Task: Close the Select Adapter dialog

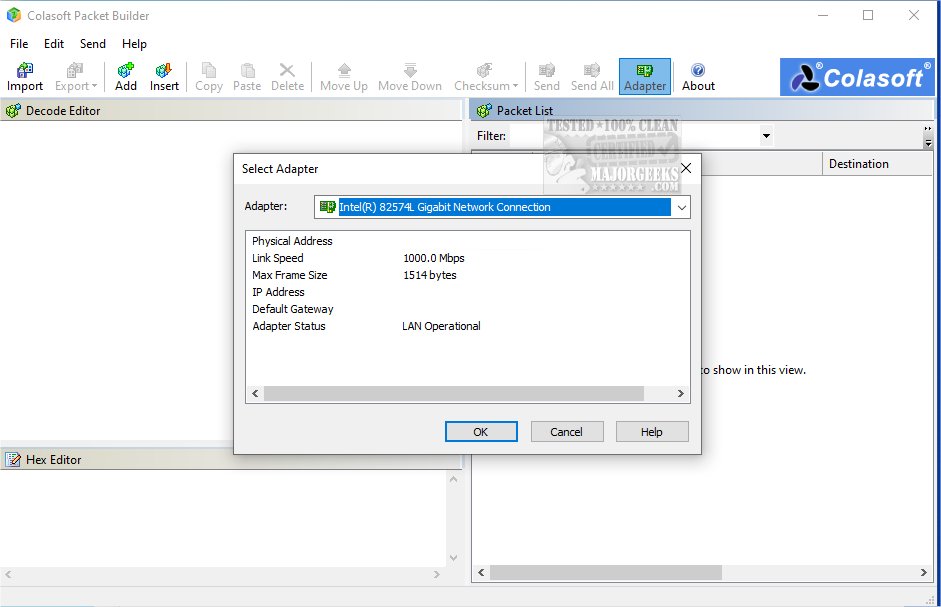Action: point(686,168)
